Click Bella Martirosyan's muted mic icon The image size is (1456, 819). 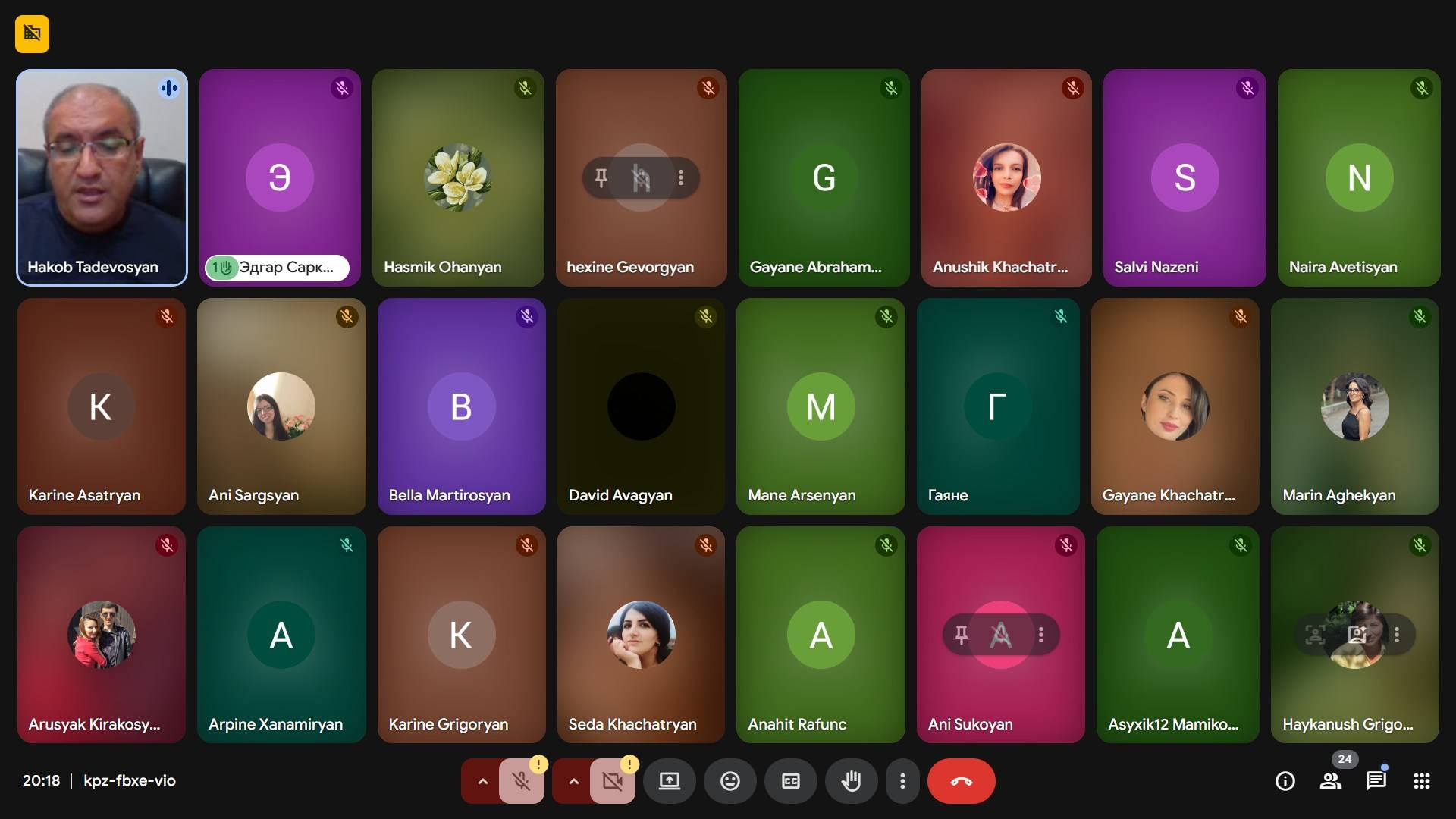527,317
